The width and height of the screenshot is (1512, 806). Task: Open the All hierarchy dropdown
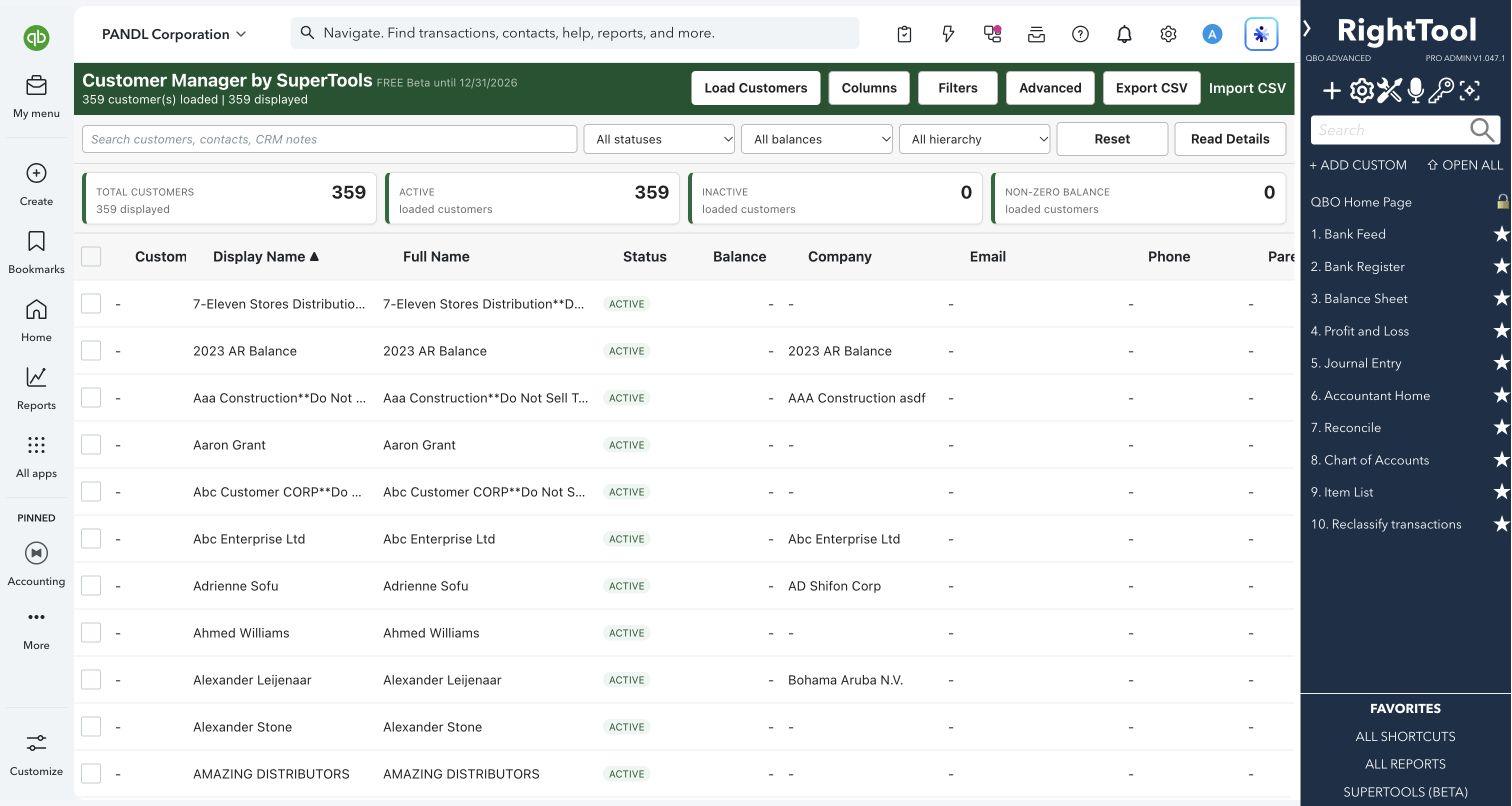coord(975,139)
